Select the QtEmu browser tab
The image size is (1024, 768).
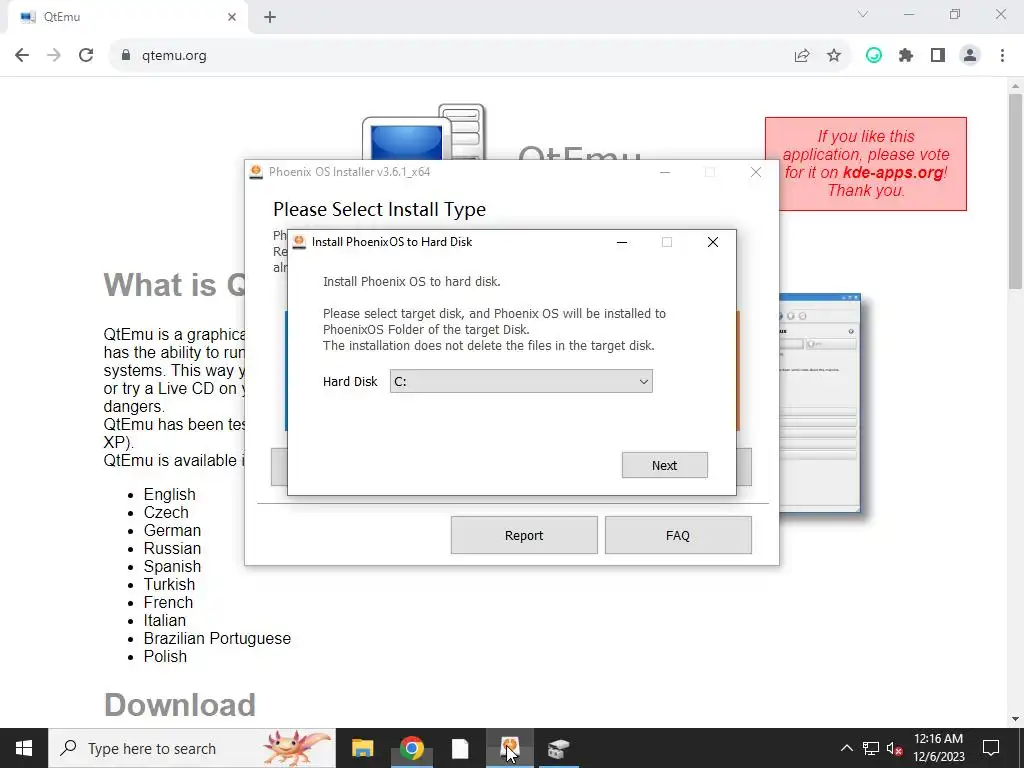coord(127,17)
